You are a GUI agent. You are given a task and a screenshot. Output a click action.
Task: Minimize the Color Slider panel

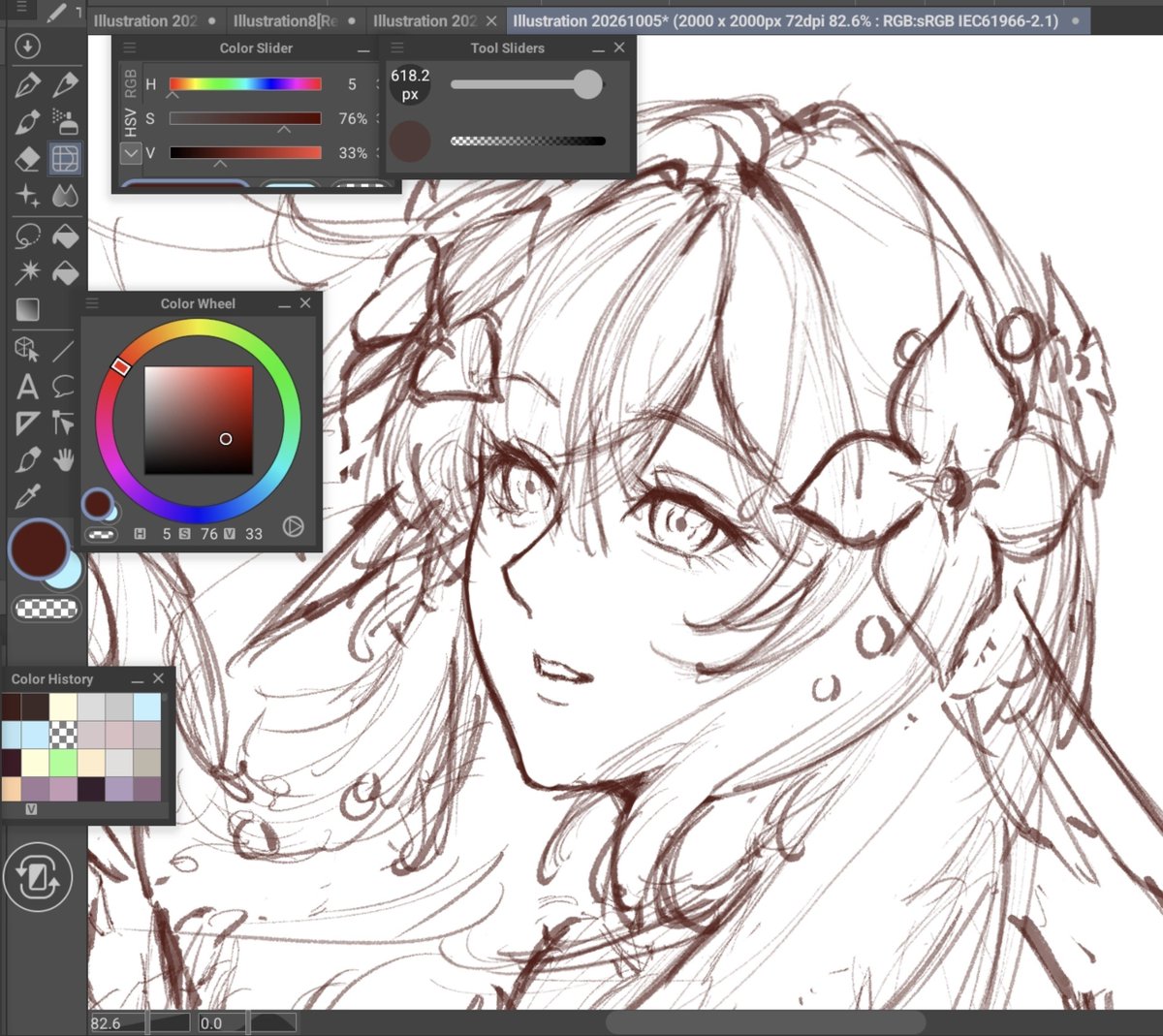point(363,48)
